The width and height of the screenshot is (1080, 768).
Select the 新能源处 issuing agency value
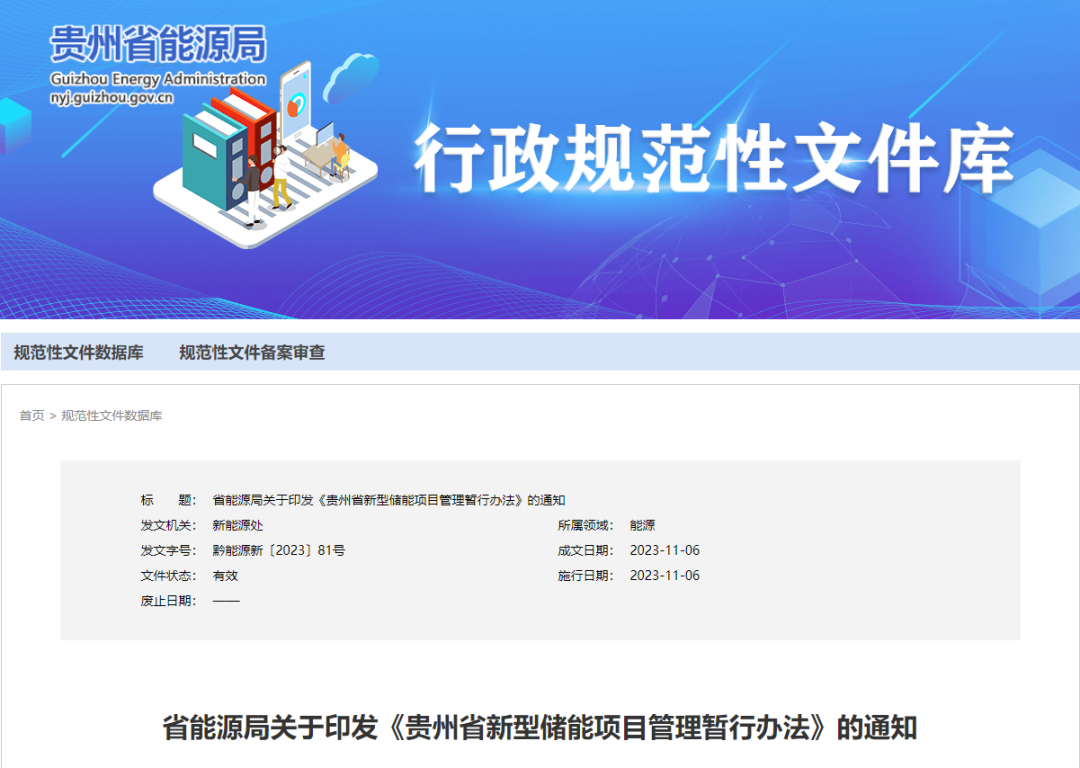[x=238, y=526]
